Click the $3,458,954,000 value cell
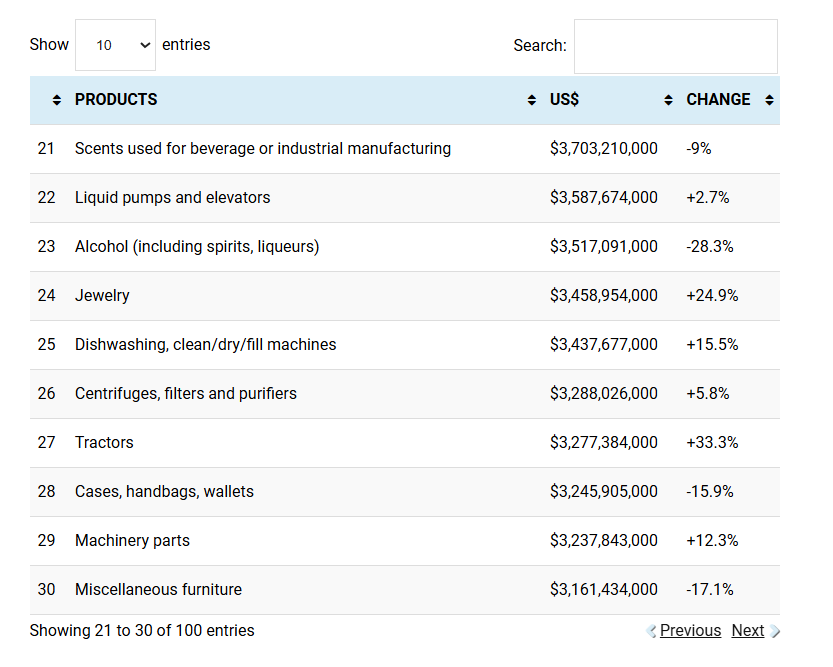 [x=604, y=295]
